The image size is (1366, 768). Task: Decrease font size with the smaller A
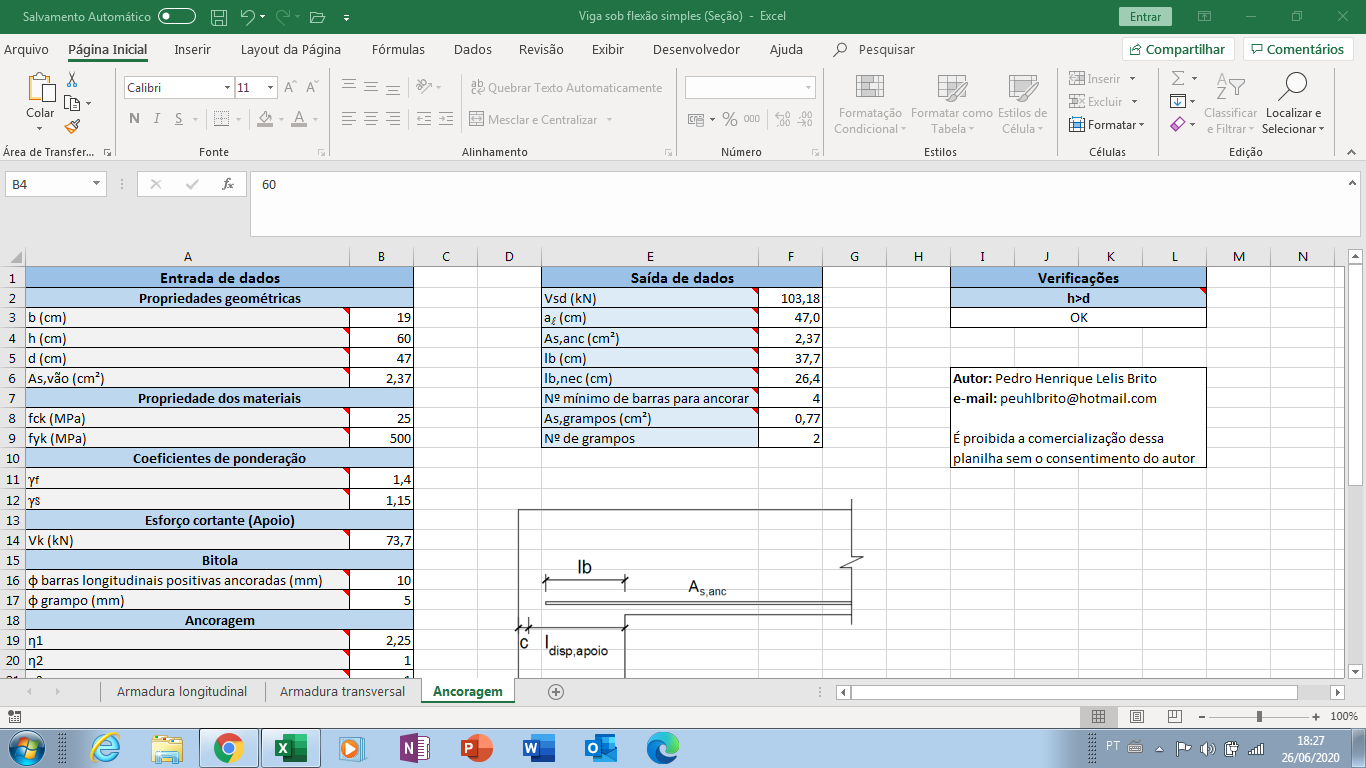pyautogui.click(x=312, y=88)
